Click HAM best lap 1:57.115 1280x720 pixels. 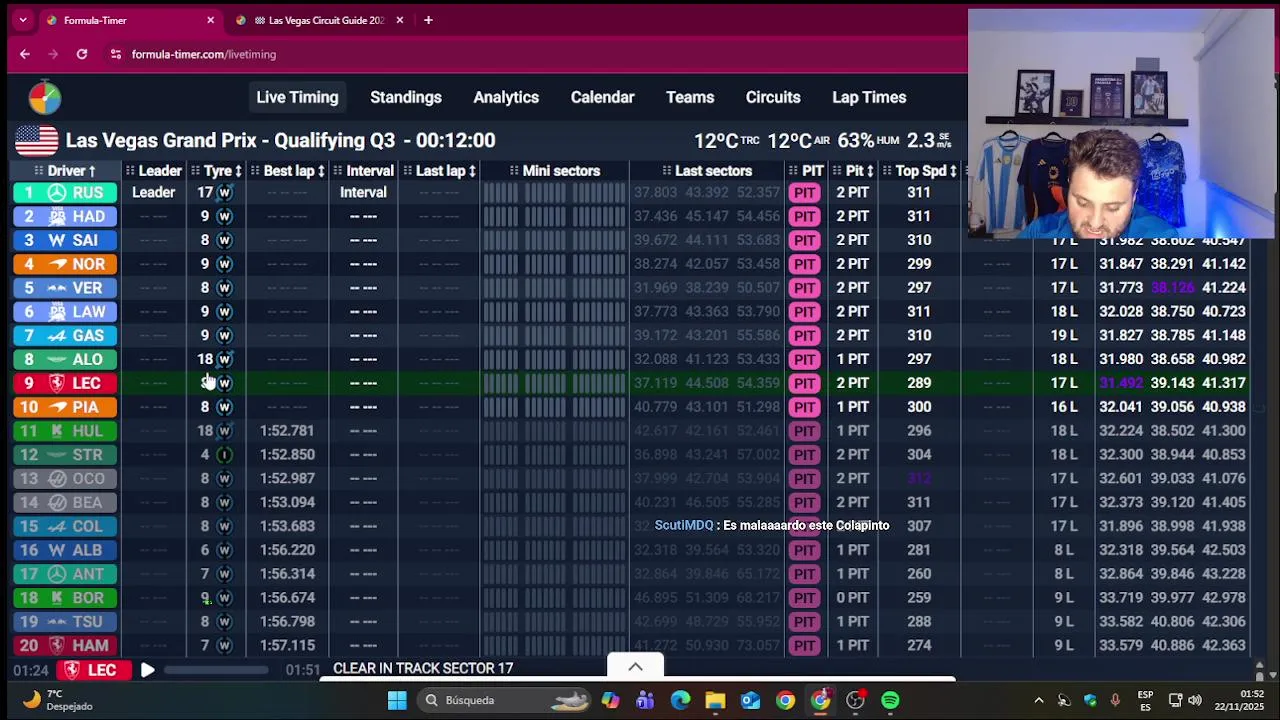pos(287,645)
